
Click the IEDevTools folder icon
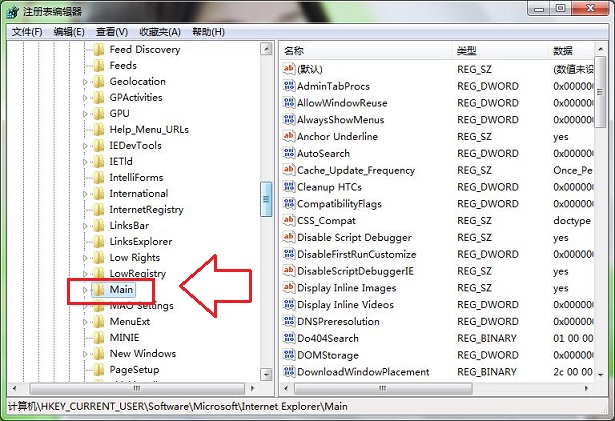pyautogui.click(x=99, y=146)
